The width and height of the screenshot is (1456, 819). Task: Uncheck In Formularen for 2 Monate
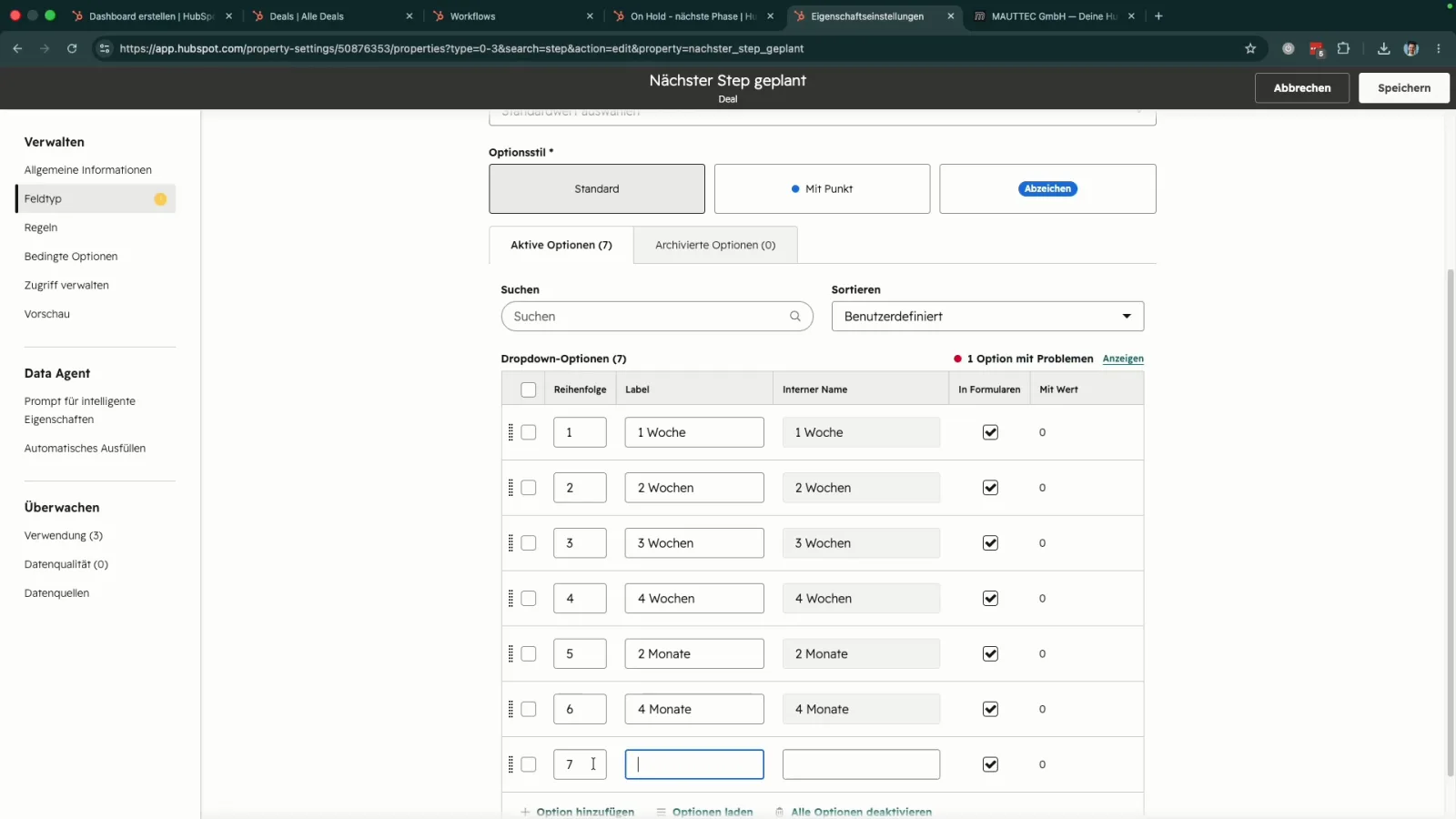[990, 653]
